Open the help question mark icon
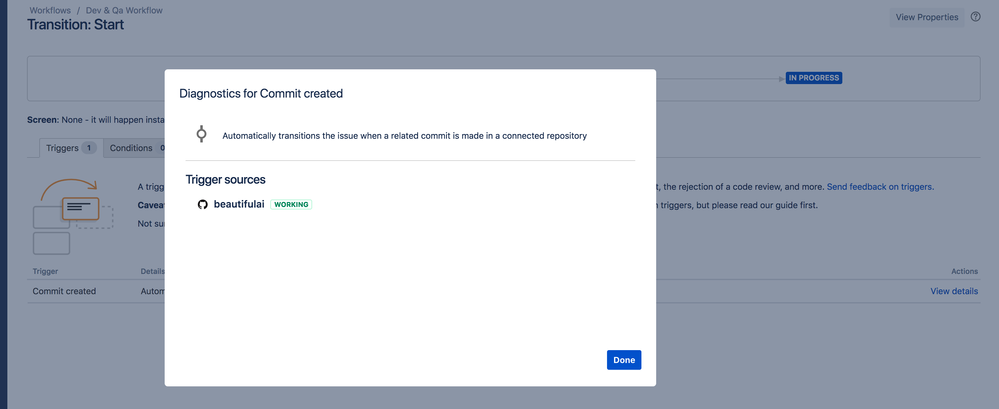 975,17
